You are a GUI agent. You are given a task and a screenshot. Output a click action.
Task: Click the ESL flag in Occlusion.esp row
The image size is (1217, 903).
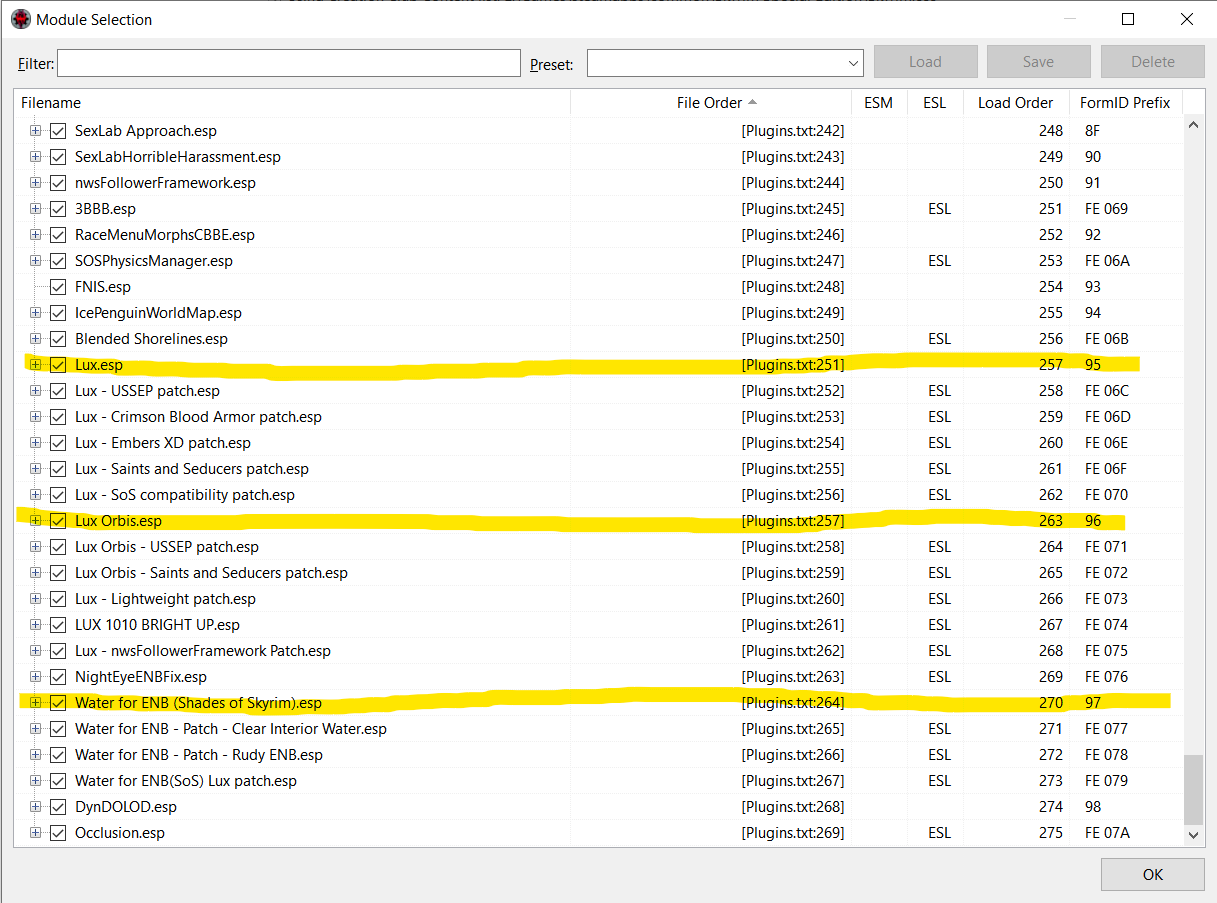(939, 833)
